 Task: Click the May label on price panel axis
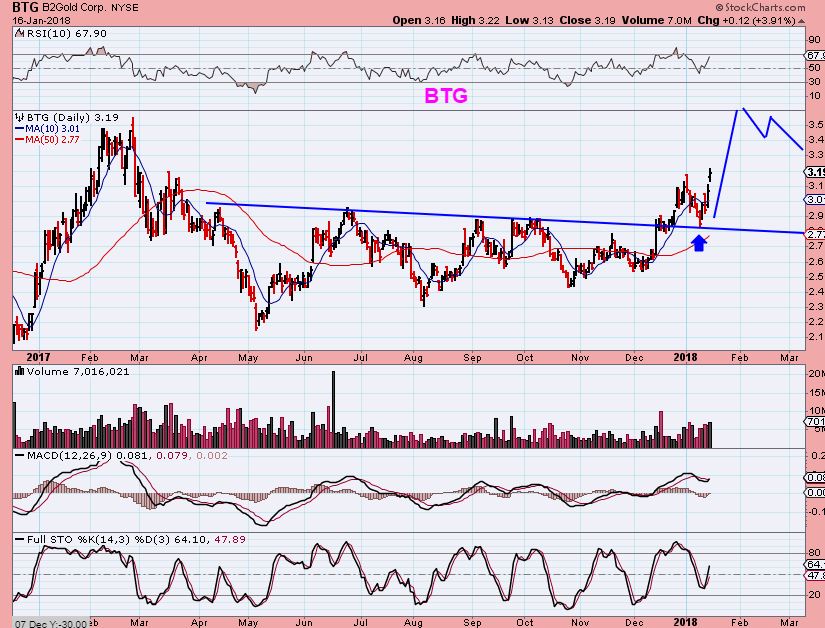(x=248, y=358)
